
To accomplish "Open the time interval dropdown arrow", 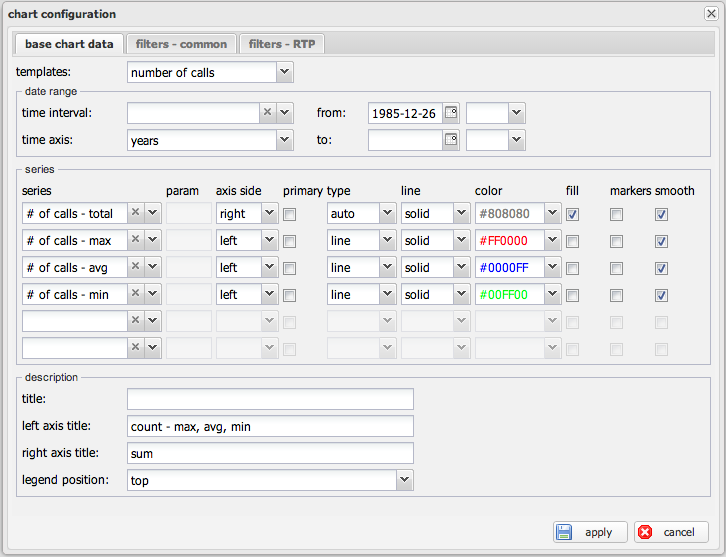I will coord(285,113).
